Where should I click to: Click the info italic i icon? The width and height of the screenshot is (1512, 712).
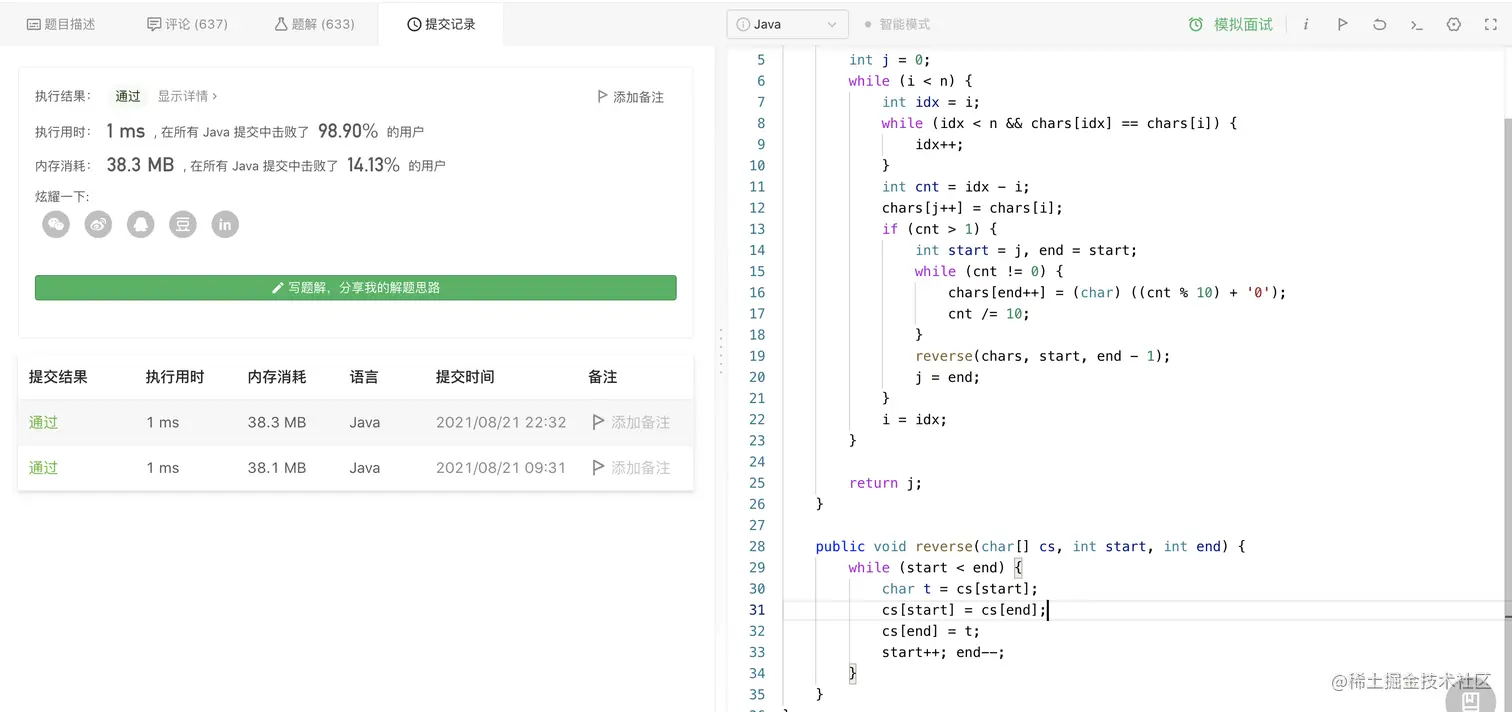[x=1305, y=24]
